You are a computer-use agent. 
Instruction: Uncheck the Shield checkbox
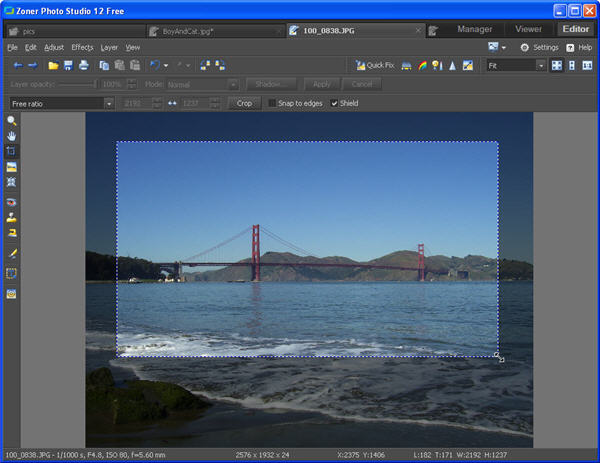click(335, 103)
